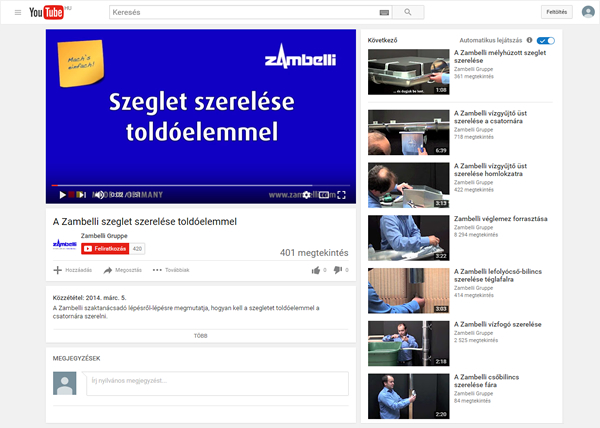Open title link Zambelli véglemez forrasztása
The image size is (600, 428).
coord(501,219)
